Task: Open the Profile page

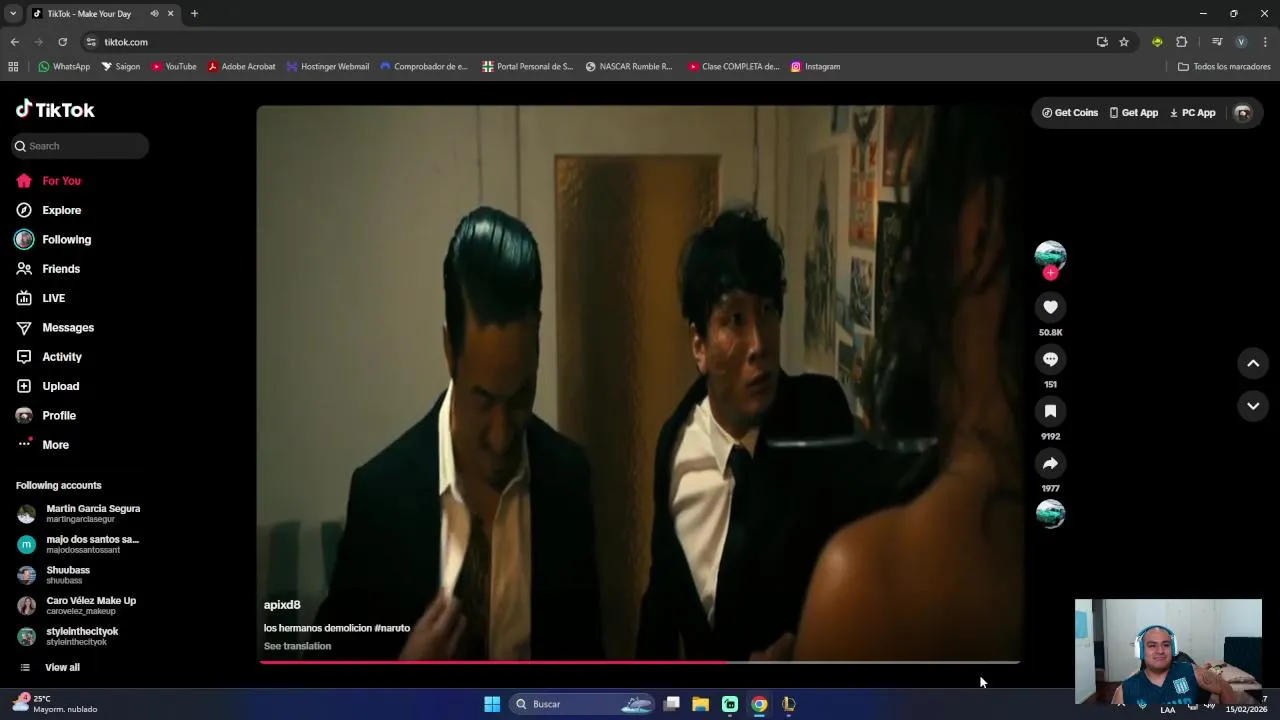Action: pos(46,415)
